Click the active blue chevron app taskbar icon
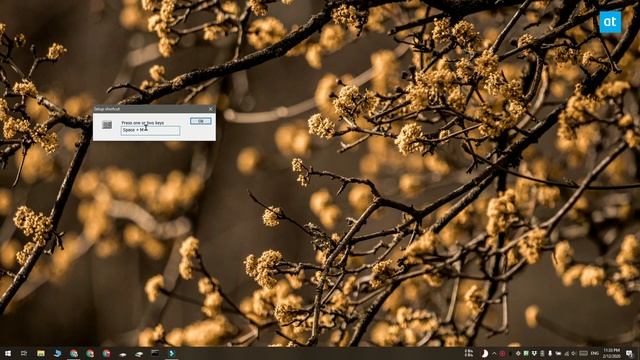 (x=171, y=353)
